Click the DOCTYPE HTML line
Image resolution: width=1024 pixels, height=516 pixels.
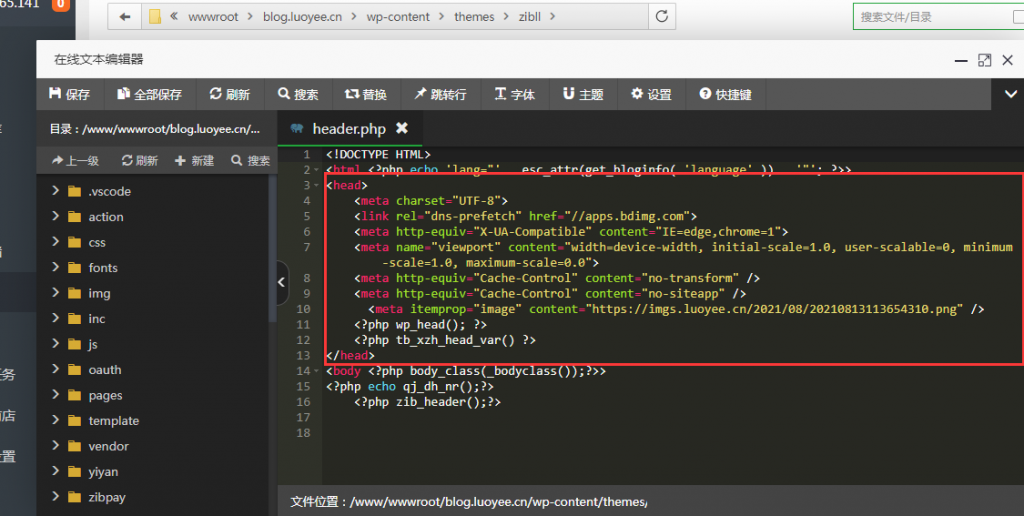pos(378,155)
